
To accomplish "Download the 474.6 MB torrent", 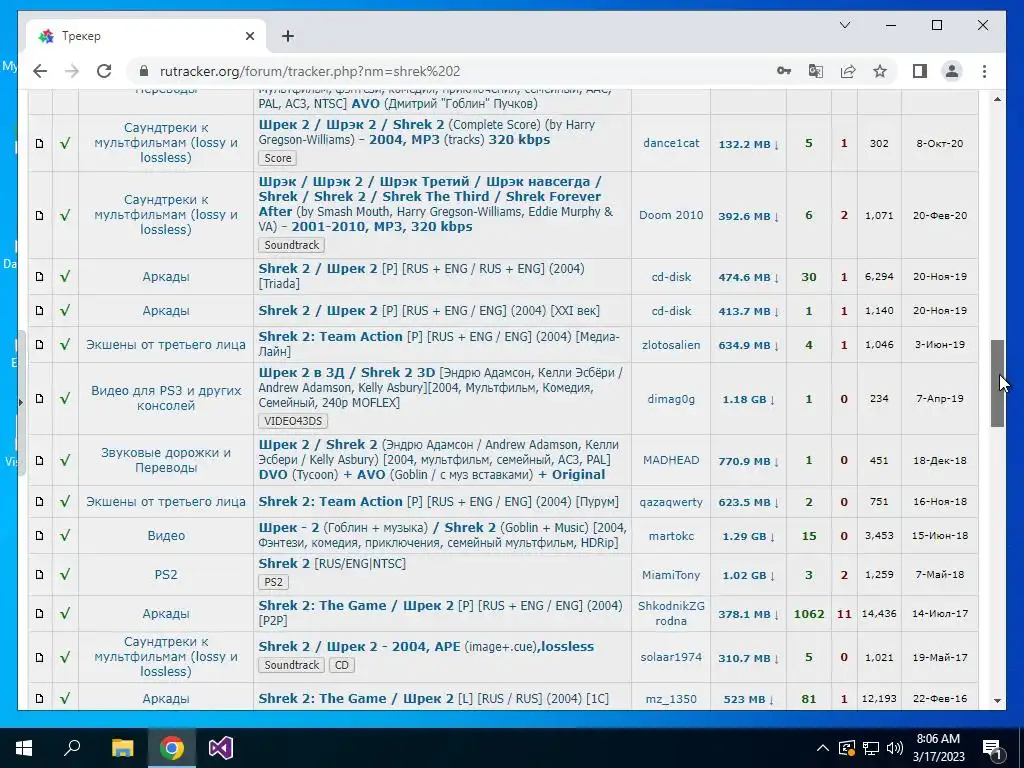I will click(x=748, y=277).
